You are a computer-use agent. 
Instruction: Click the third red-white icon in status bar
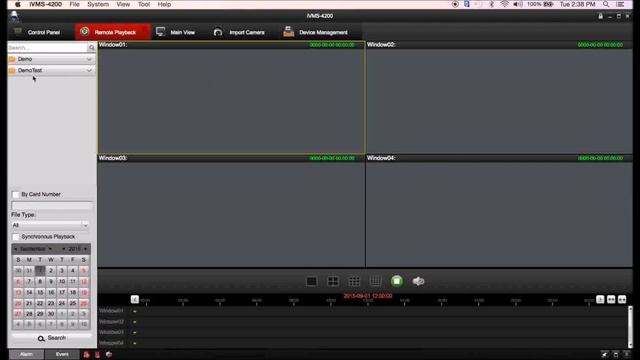tap(109, 355)
